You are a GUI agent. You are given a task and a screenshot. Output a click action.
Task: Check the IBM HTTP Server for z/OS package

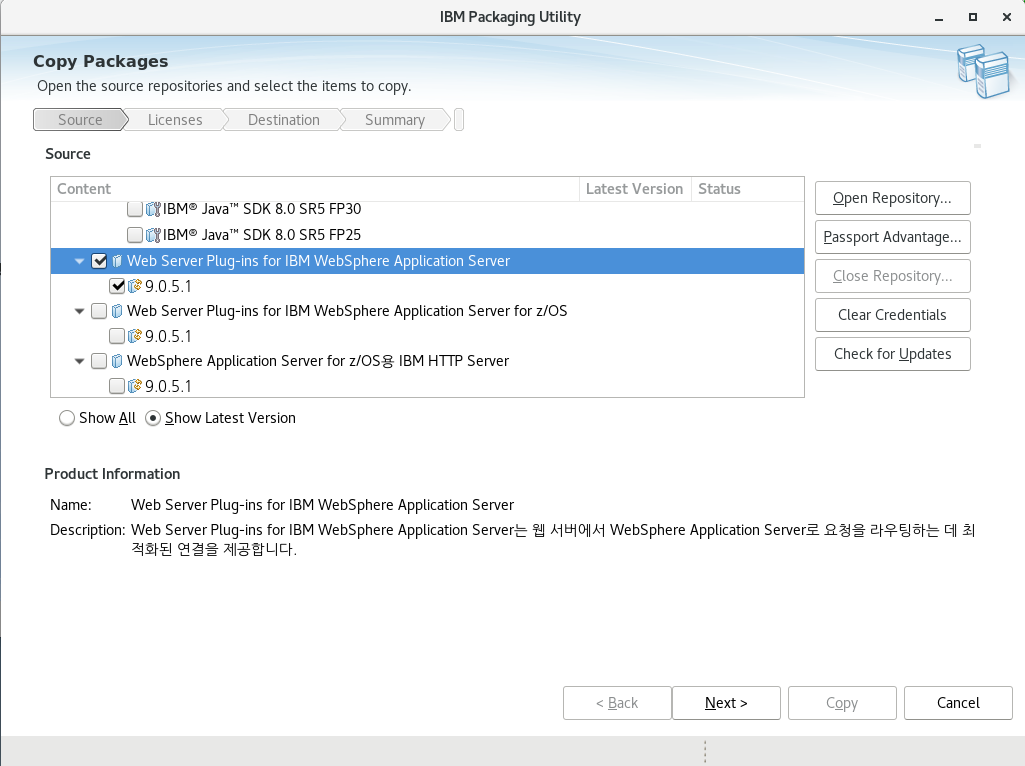pyautogui.click(x=99, y=361)
